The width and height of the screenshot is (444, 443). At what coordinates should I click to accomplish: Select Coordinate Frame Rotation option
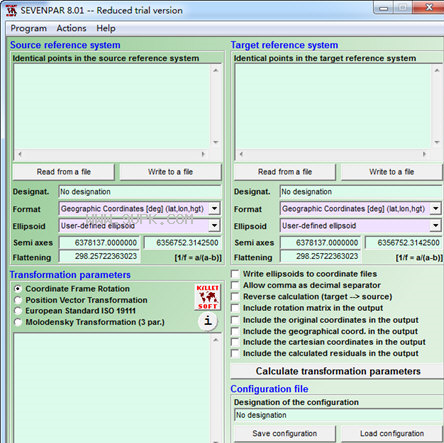(x=18, y=289)
